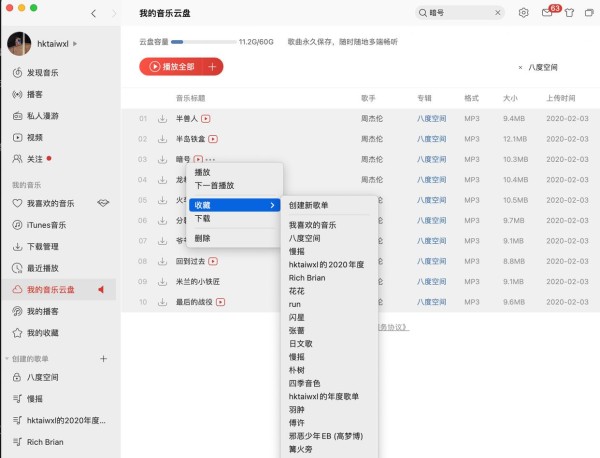Play MV for 回到过去
Viewport: 600px width, 458px height.
pos(213,261)
